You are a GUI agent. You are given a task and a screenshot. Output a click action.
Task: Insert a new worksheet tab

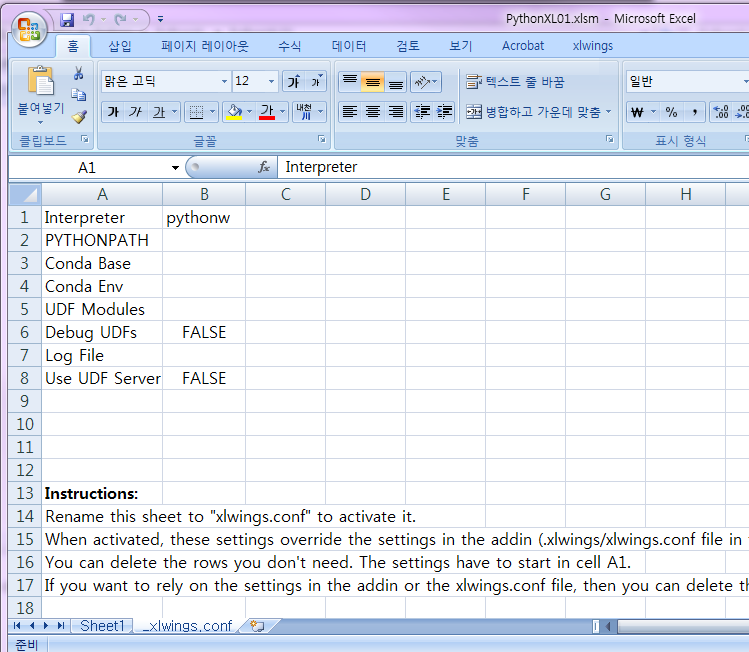coord(257,626)
